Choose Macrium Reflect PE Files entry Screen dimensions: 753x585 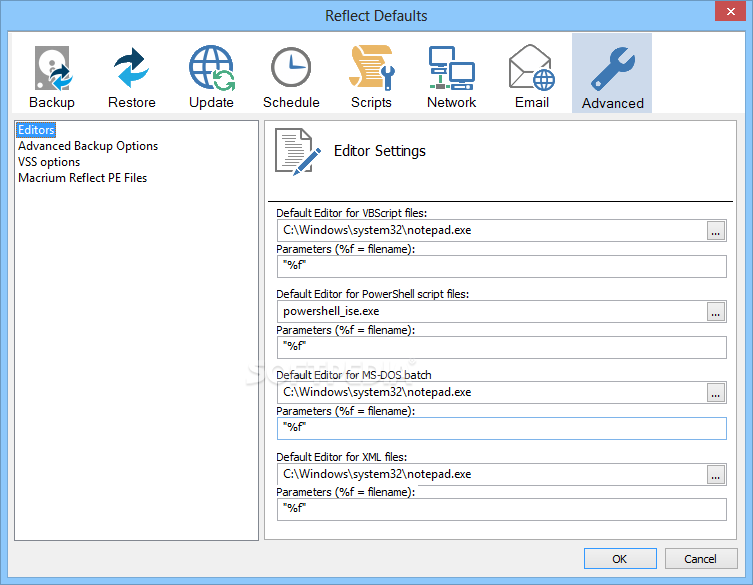click(x=83, y=178)
